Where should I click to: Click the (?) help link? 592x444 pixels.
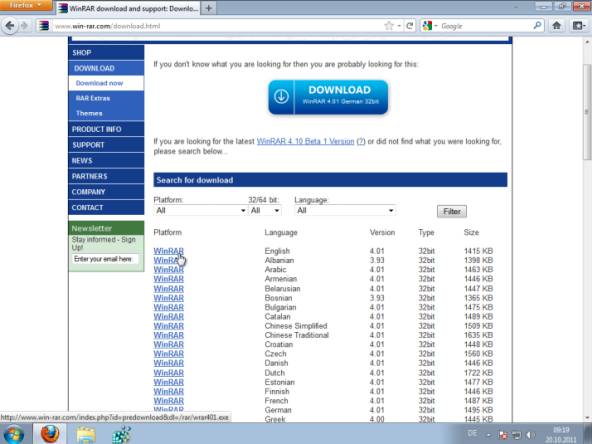tap(361, 141)
